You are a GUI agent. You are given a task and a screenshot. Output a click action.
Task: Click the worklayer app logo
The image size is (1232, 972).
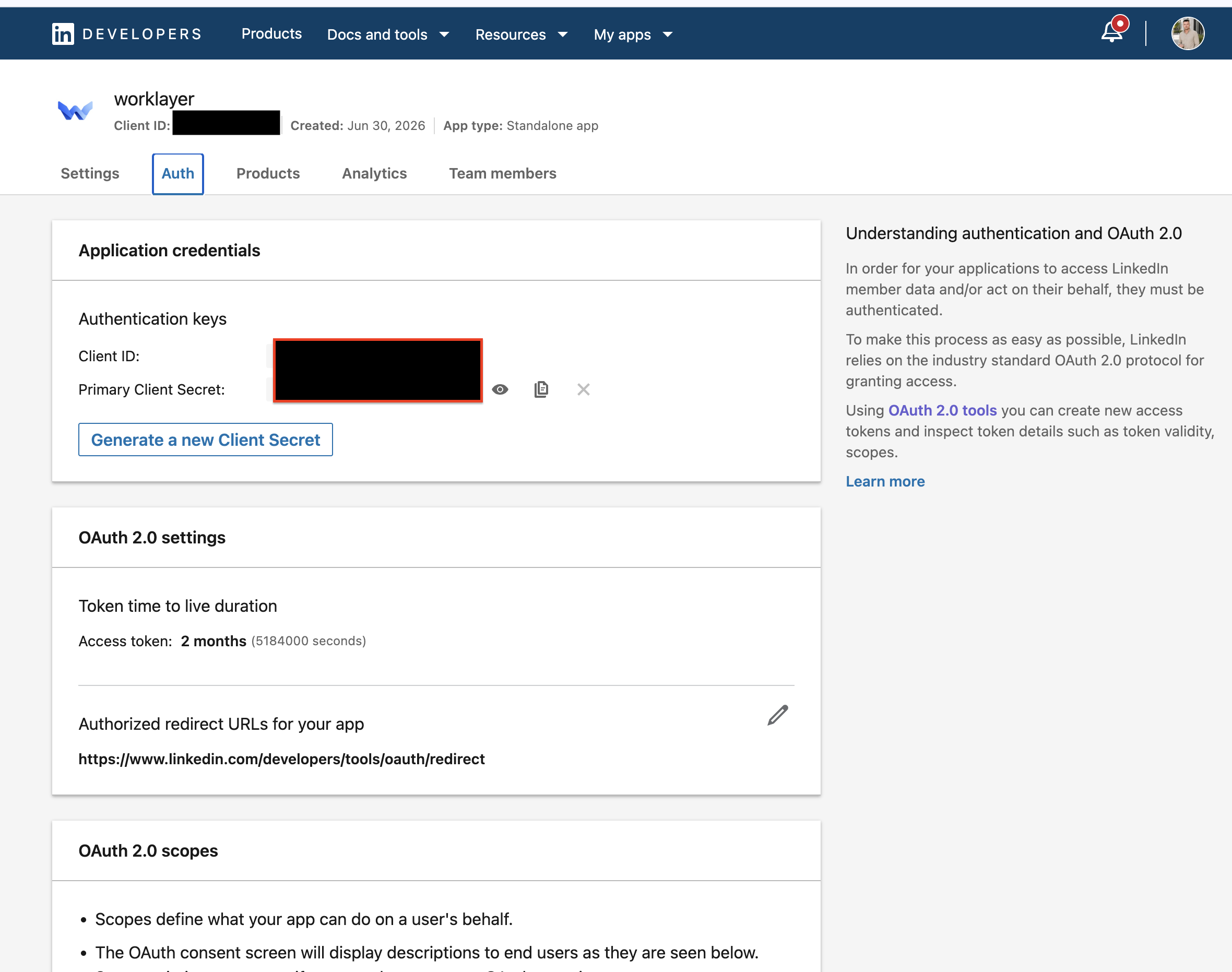(75, 110)
